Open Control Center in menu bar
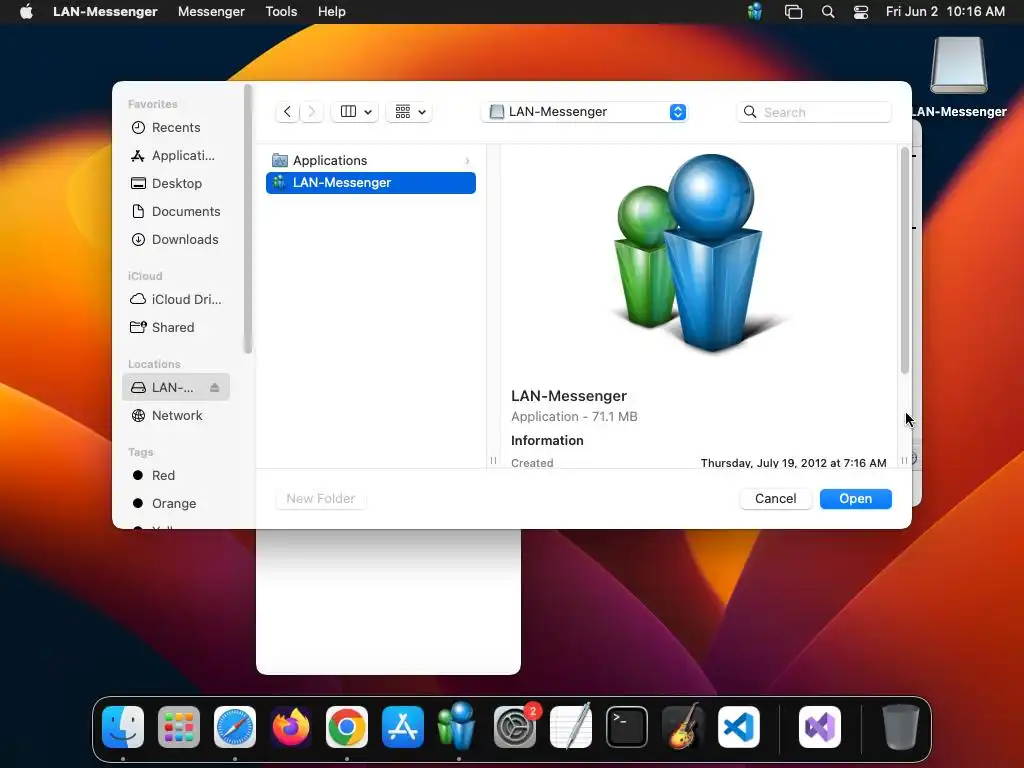1024x768 pixels. tap(861, 12)
